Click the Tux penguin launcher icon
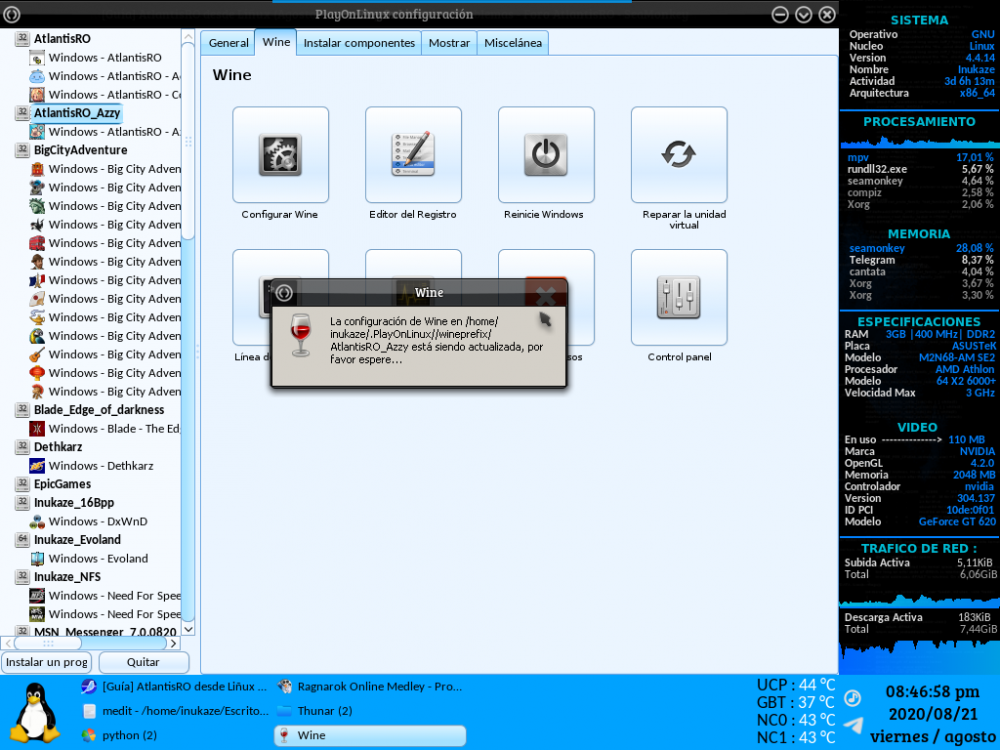Image resolution: width=1000 pixels, height=750 pixels. pos(38,712)
